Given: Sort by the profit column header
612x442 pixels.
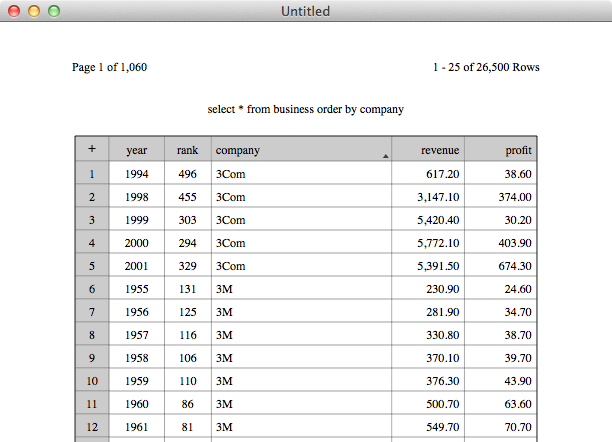Looking at the screenshot, I should [x=501, y=150].
